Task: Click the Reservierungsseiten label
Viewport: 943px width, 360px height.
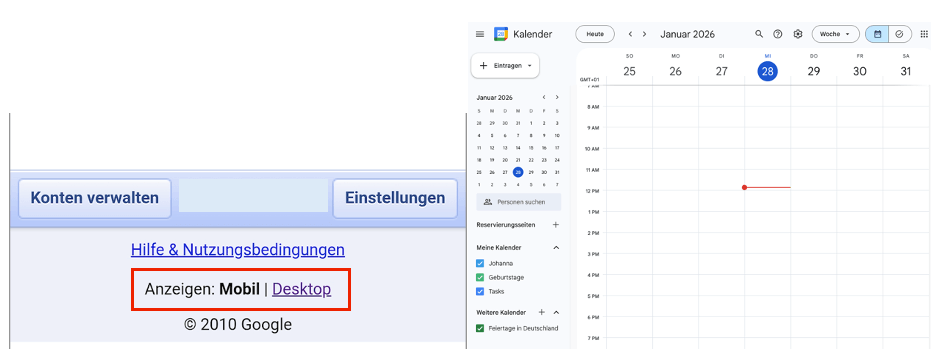Action: (505, 225)
